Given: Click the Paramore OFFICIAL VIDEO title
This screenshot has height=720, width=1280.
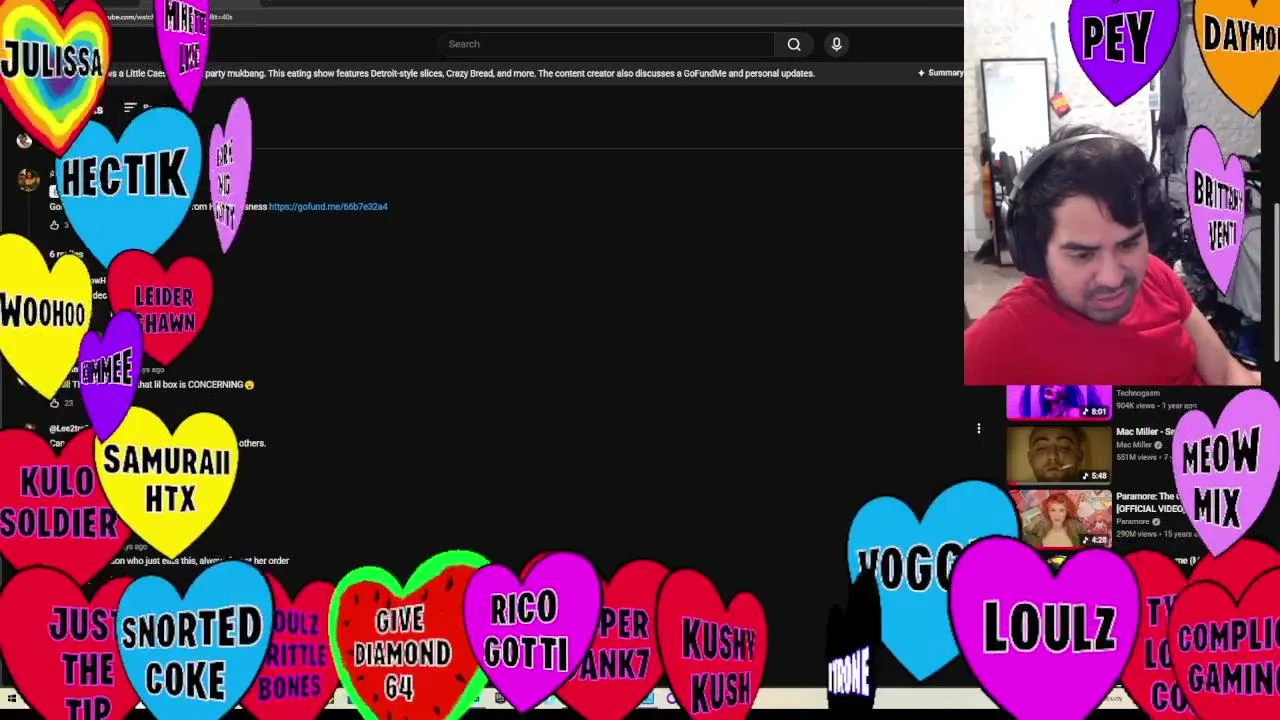Looking at the screenshot, I should click(x=1149, y=502).
